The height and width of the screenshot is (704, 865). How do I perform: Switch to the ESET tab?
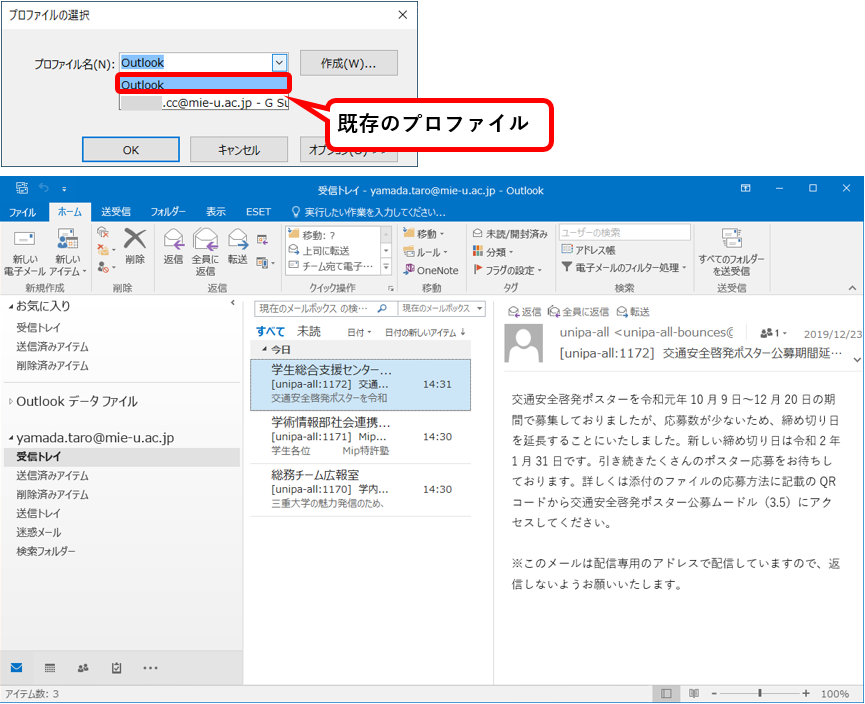(258, 212)
